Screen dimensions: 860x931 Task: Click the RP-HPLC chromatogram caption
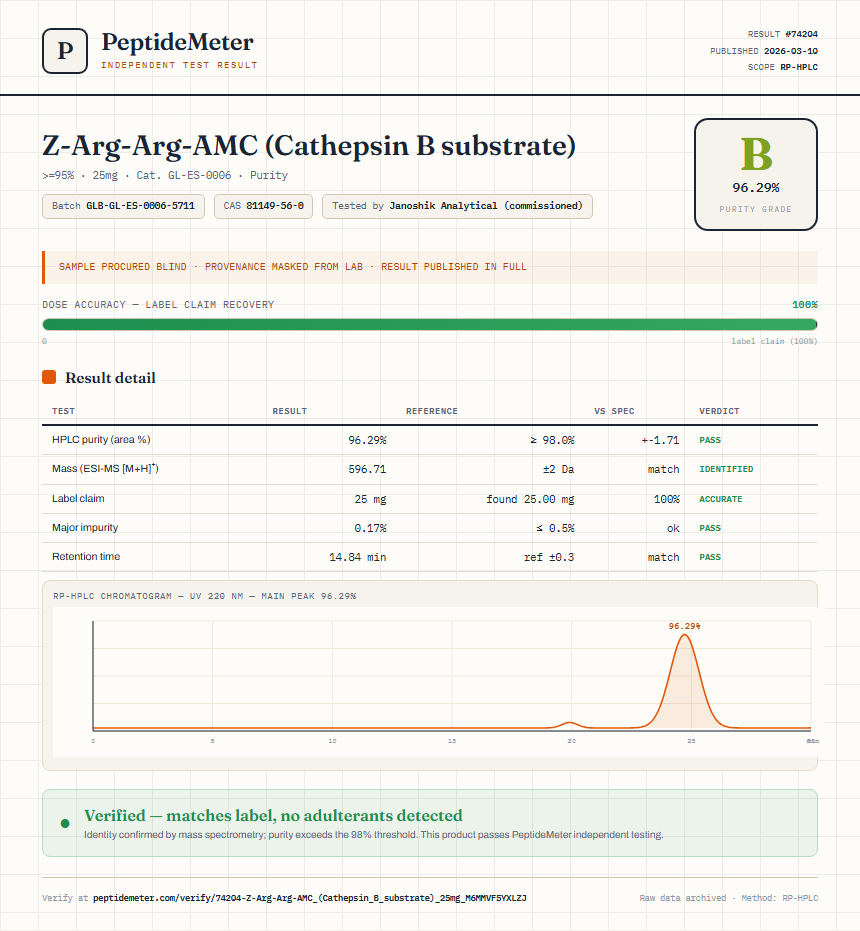click(204, 596)
